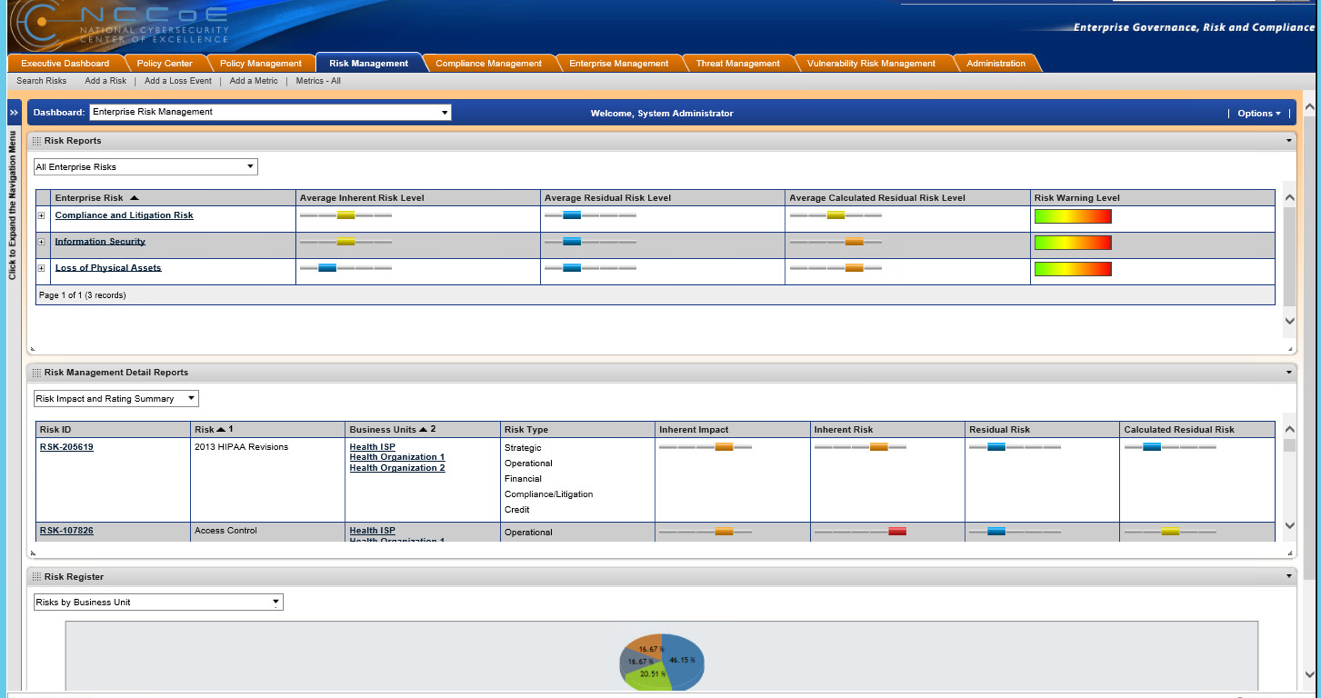Screen dimensions: 1321x698
Task: Click the Risk Register panel drag-handle icon
Action: pyautogui.click(x=37, y=577)
